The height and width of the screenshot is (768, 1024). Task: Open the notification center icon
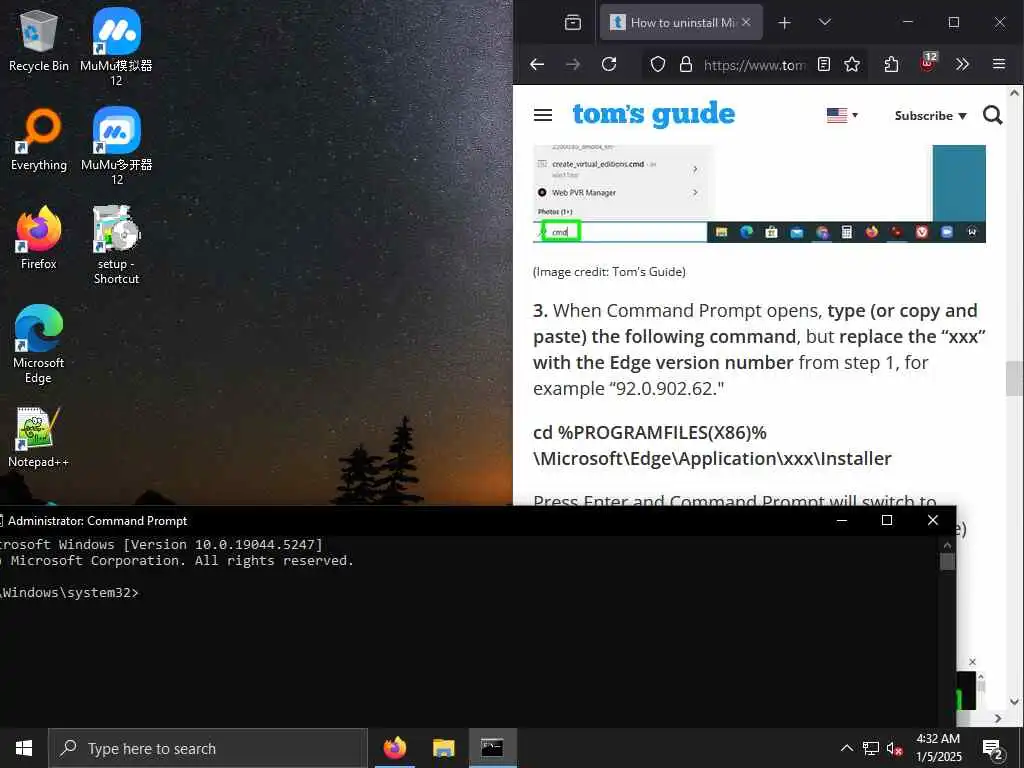click(992, 748)
